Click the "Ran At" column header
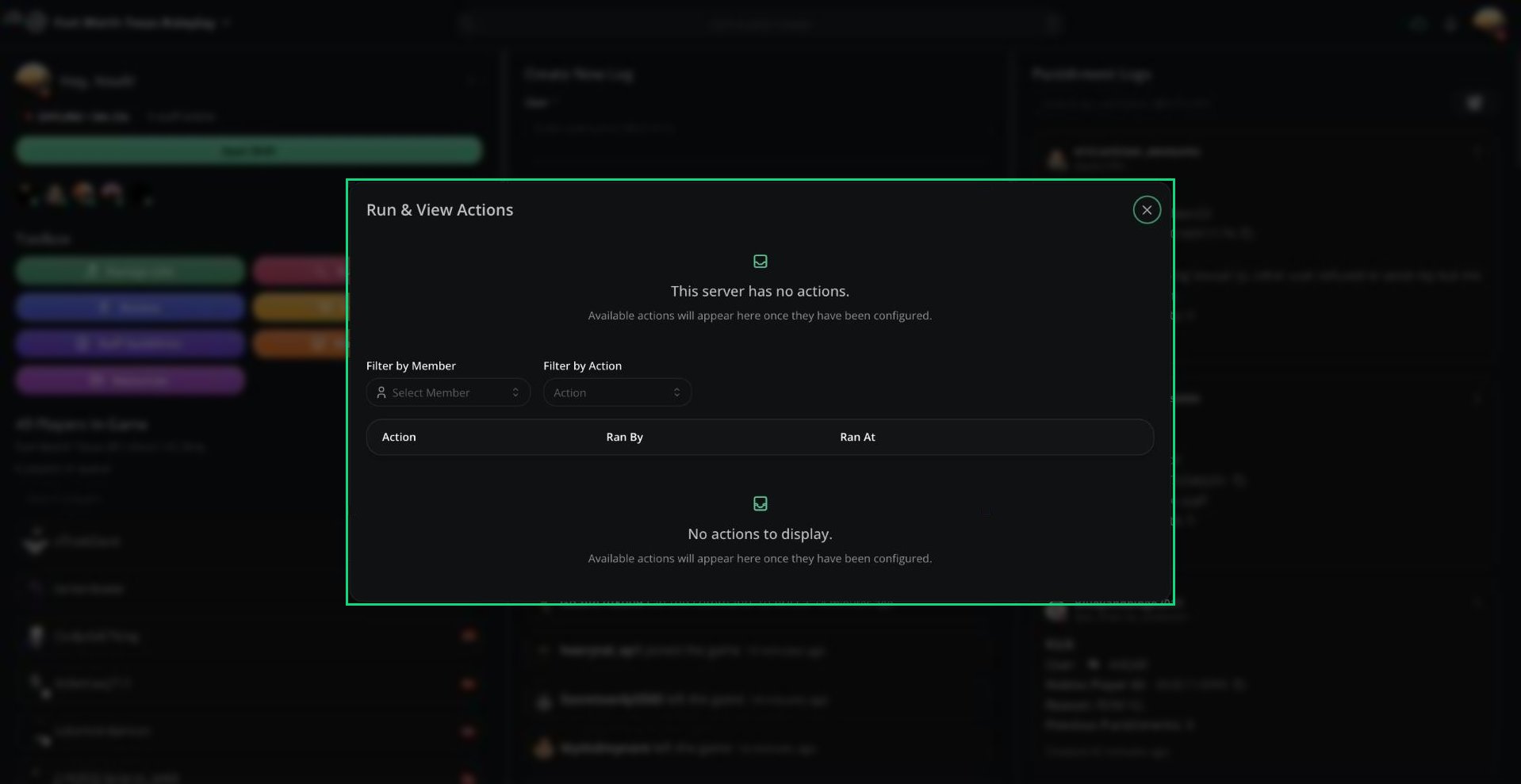Viewport: 1521px width, 784px height. click(858, 437)
